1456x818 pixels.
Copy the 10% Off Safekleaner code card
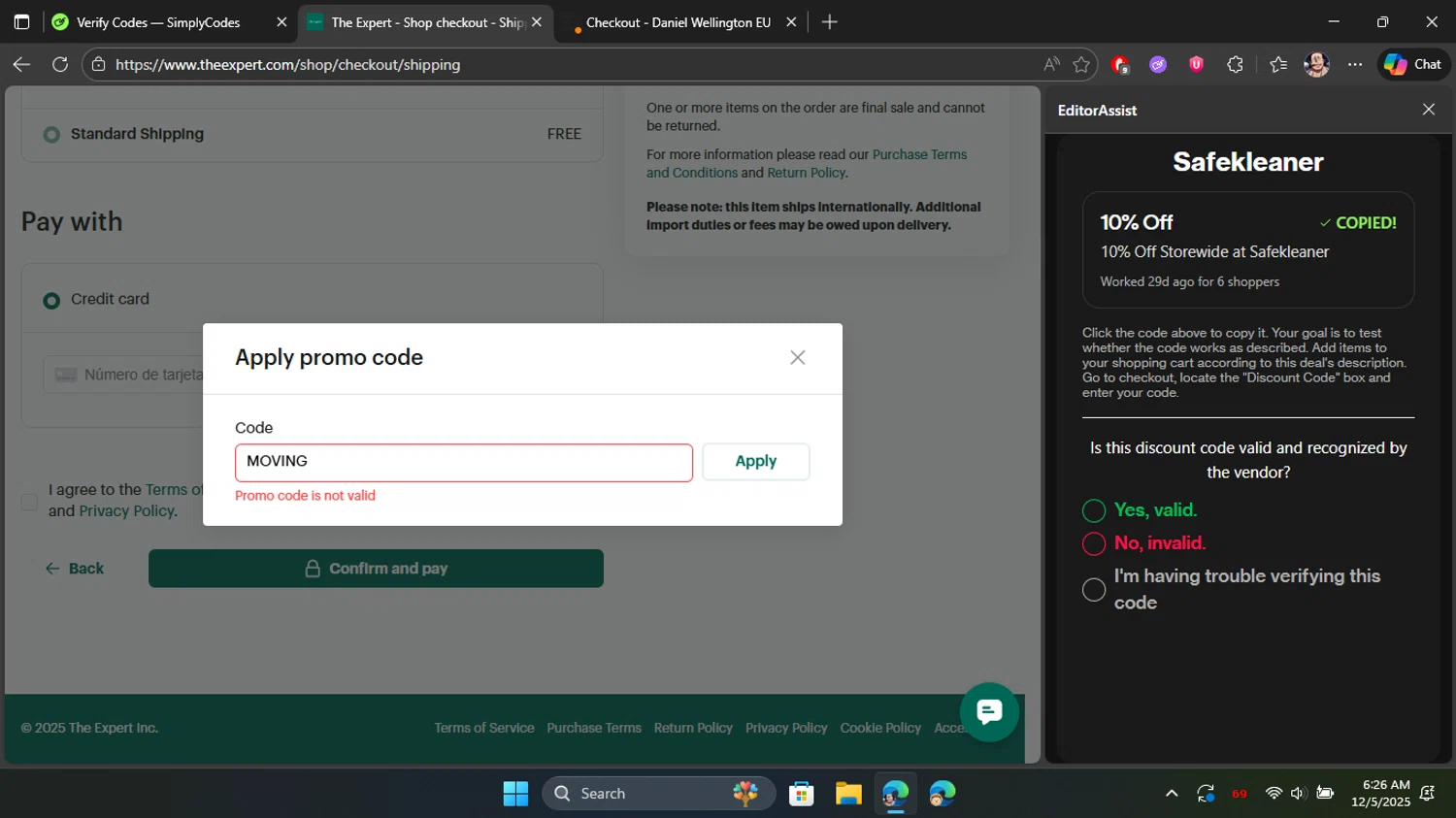coord(1248,250)
